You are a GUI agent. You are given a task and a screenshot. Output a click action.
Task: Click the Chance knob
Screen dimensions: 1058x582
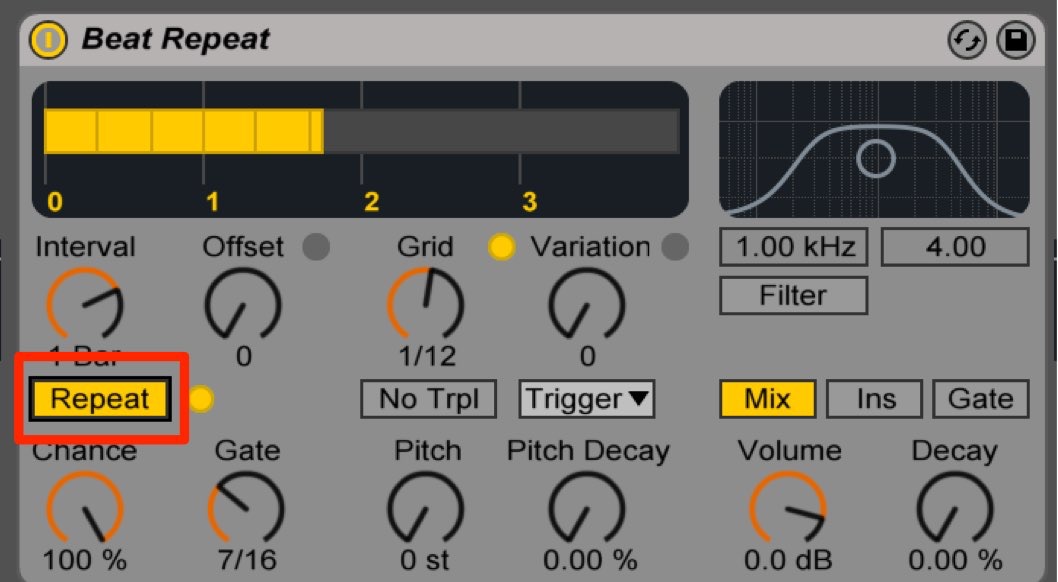(x=84, y=507)
